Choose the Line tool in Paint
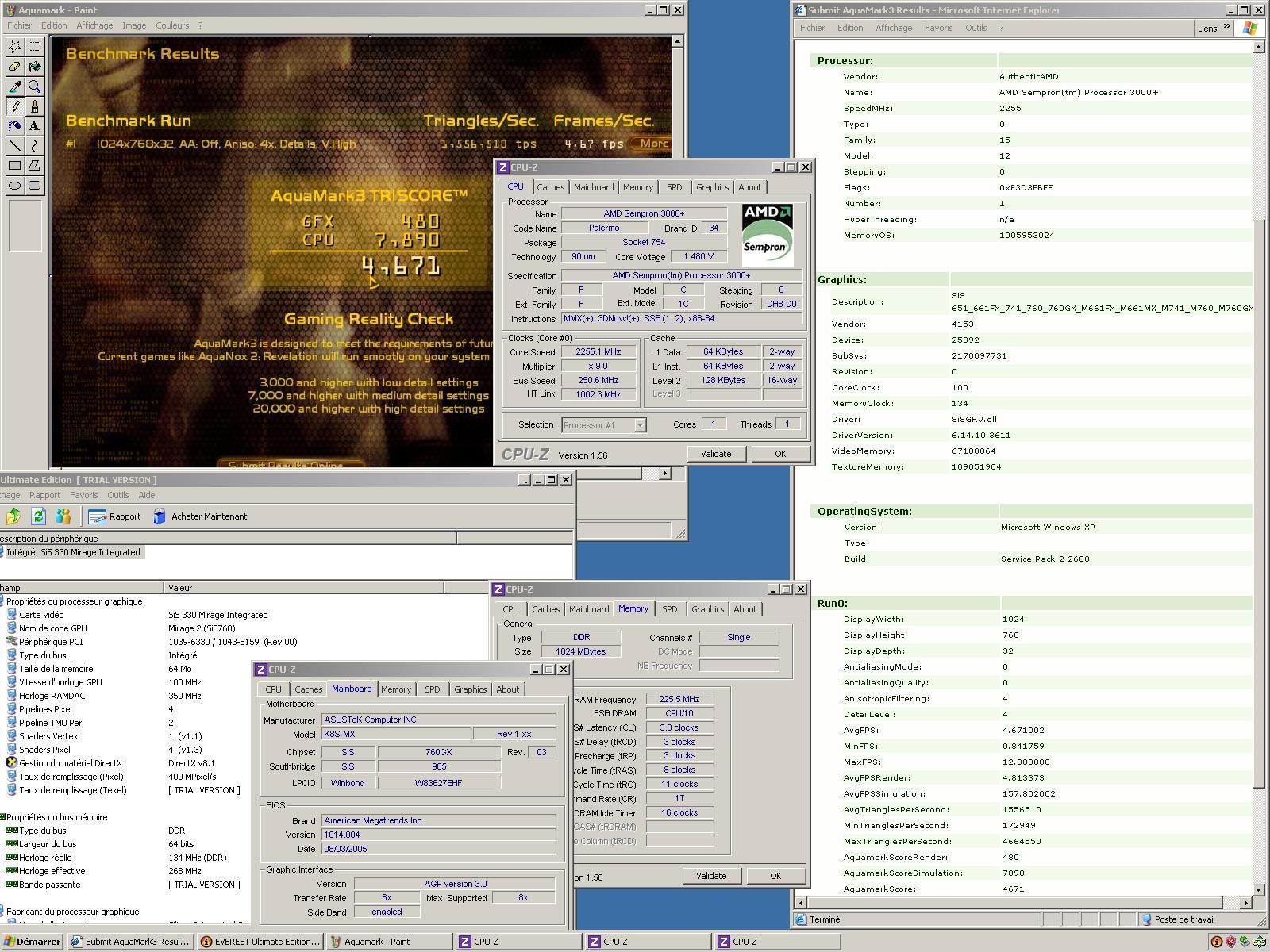 point(15,146)
